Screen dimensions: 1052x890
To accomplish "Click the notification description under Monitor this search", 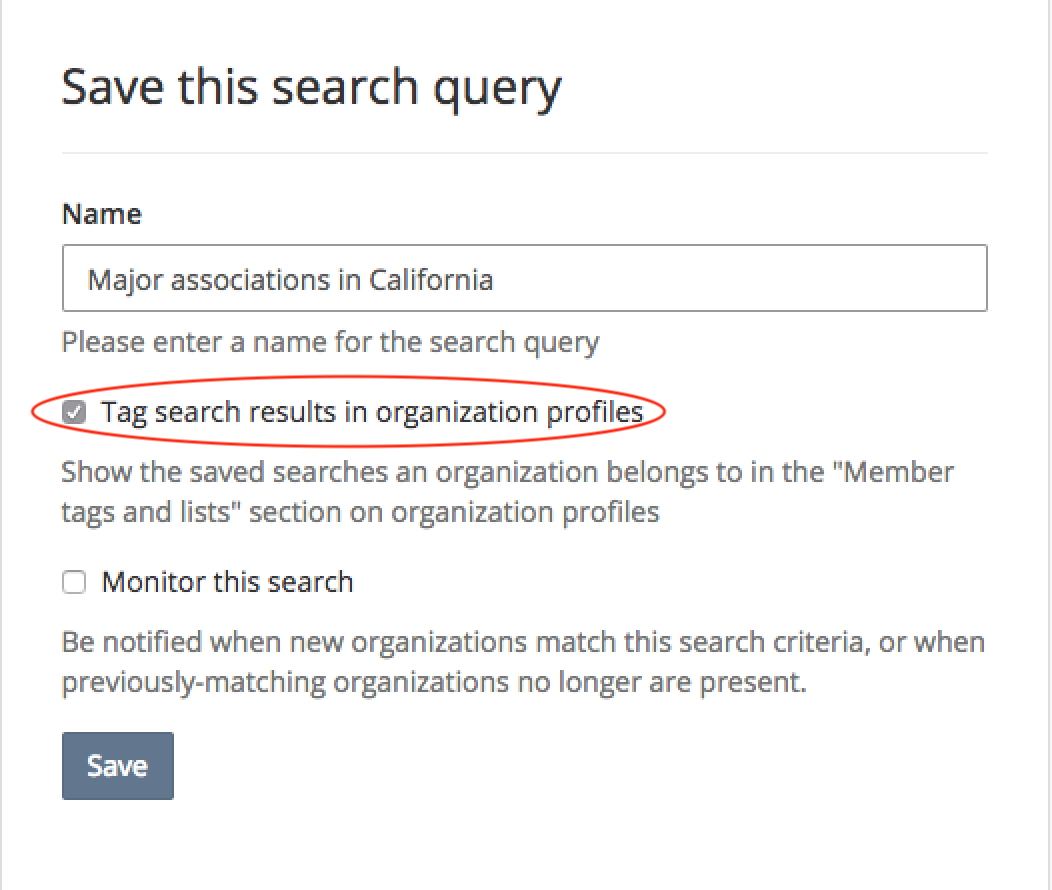I will (520, 661).
